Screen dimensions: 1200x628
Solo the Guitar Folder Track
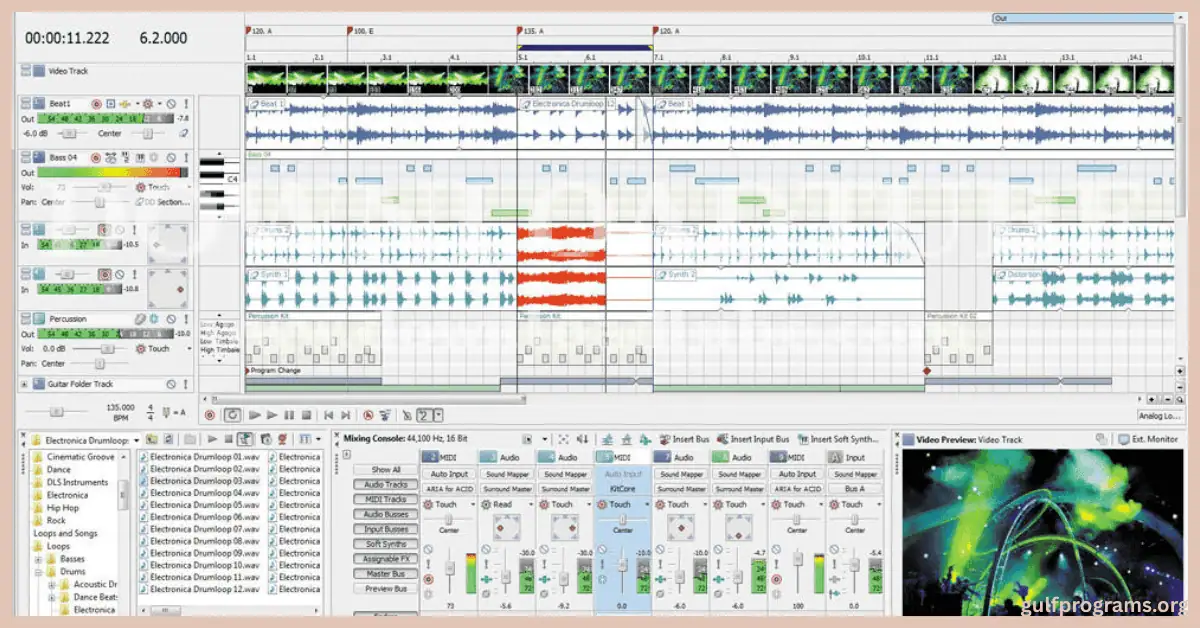[184, 384]
